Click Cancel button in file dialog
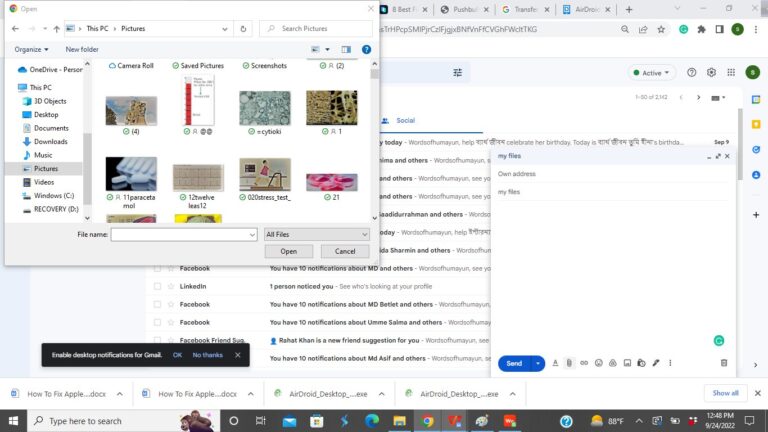The width and height of the screenshot is (768, 432). click(x=345, y=251)
